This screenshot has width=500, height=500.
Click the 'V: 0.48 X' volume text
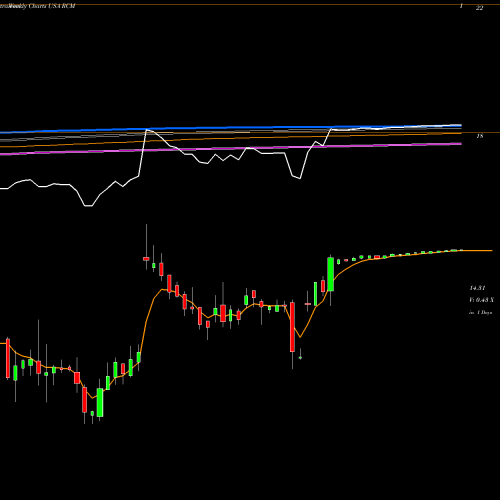point(481,300)
